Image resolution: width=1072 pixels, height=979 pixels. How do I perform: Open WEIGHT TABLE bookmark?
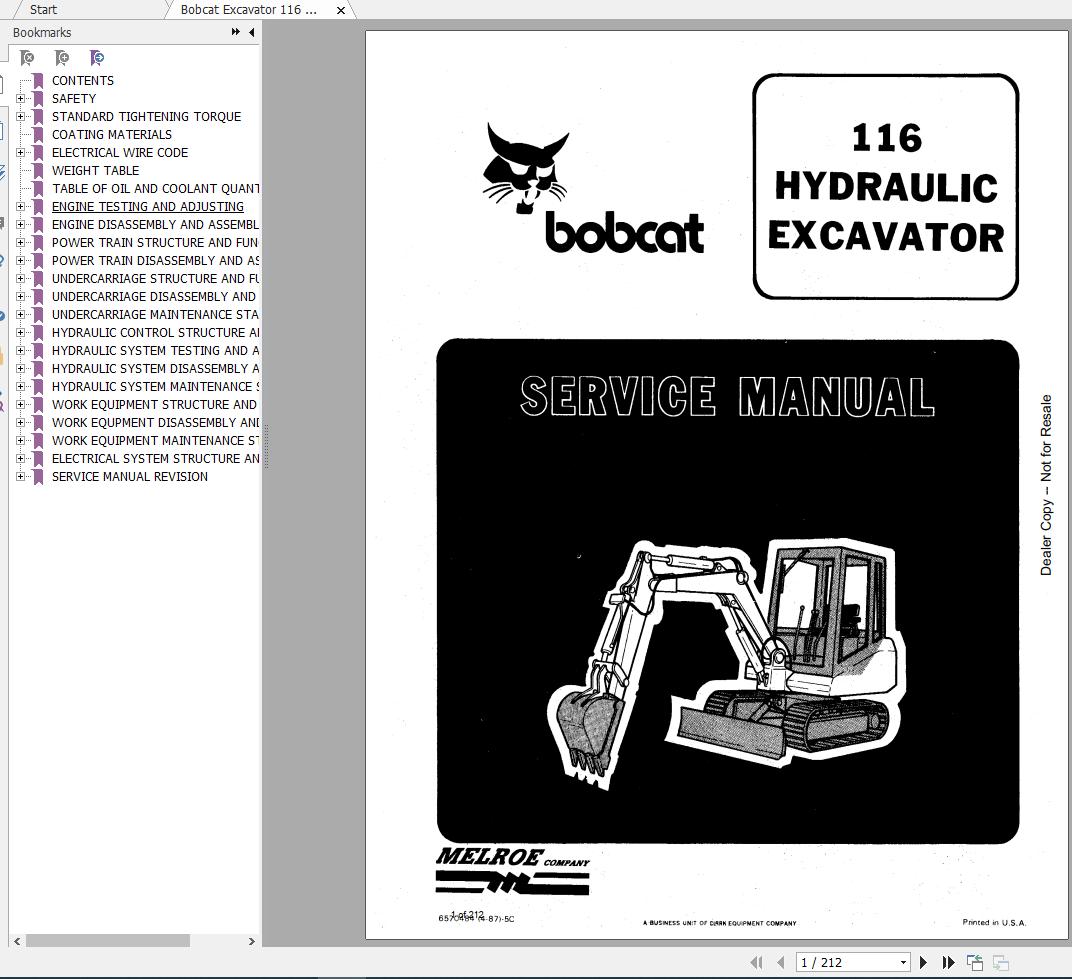coord(95,170)
